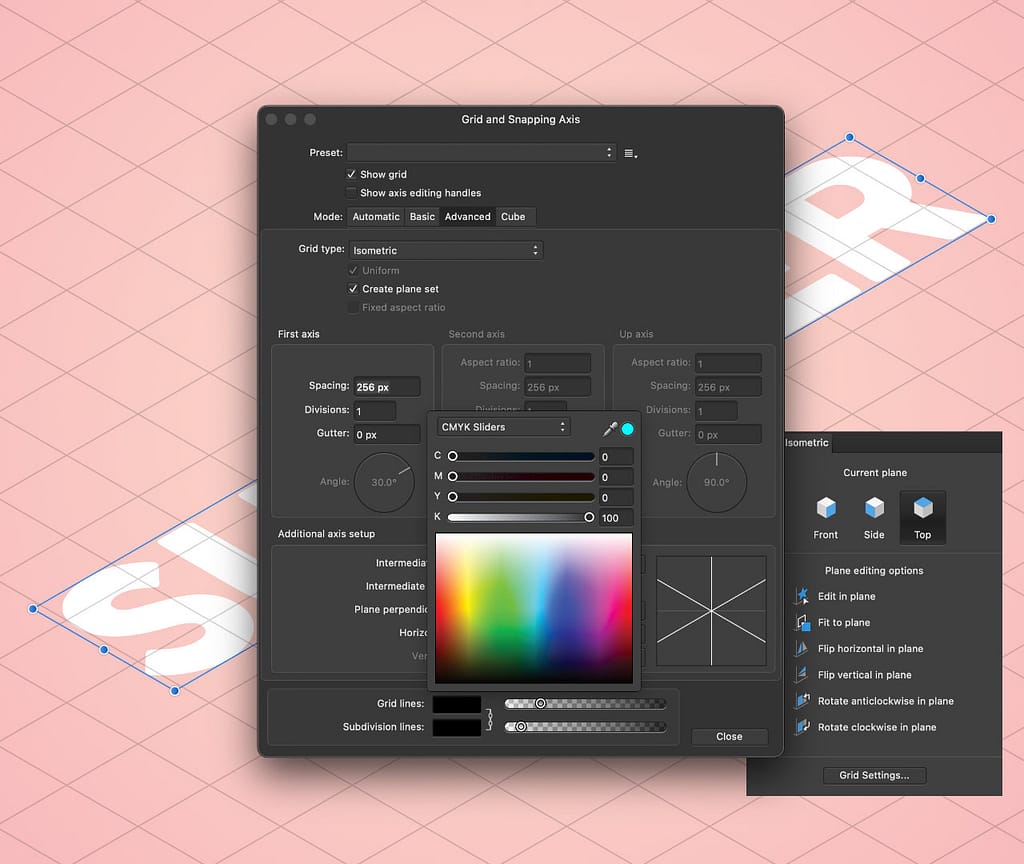Expand the Grid type Isometric dropdown

(x=446, y=250)
